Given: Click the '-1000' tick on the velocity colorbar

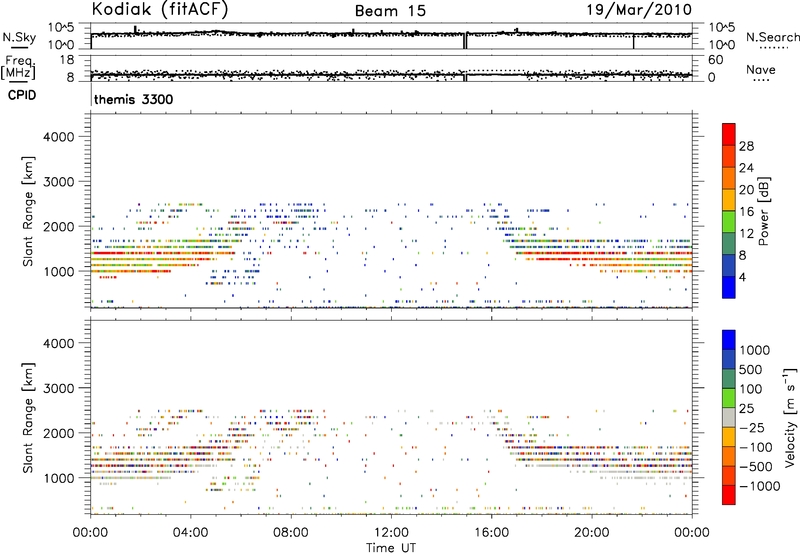Looking at the screenshot, I should click(x=760, y=486).
